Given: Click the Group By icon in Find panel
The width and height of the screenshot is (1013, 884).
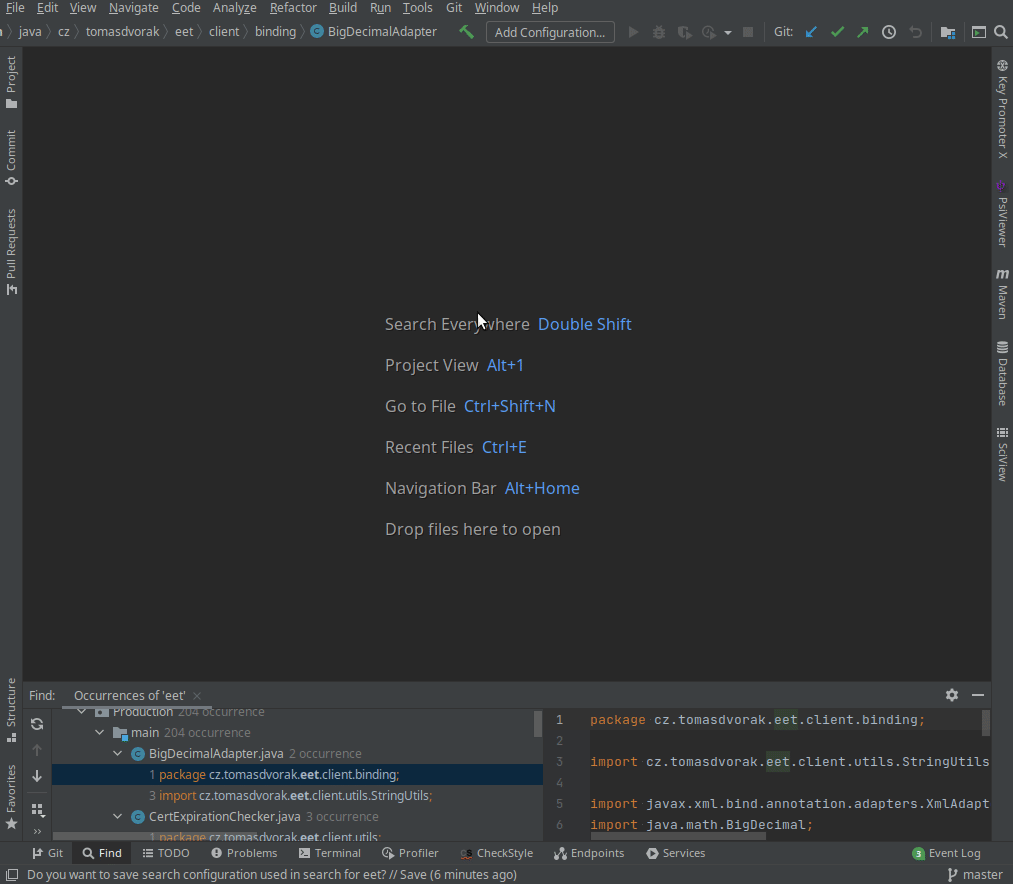Looking at the screenshot, I should click(37, 810).
